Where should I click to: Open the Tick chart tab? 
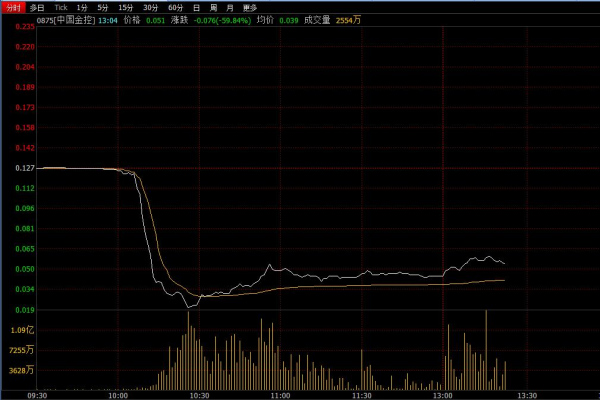click(x=61, y=8)
